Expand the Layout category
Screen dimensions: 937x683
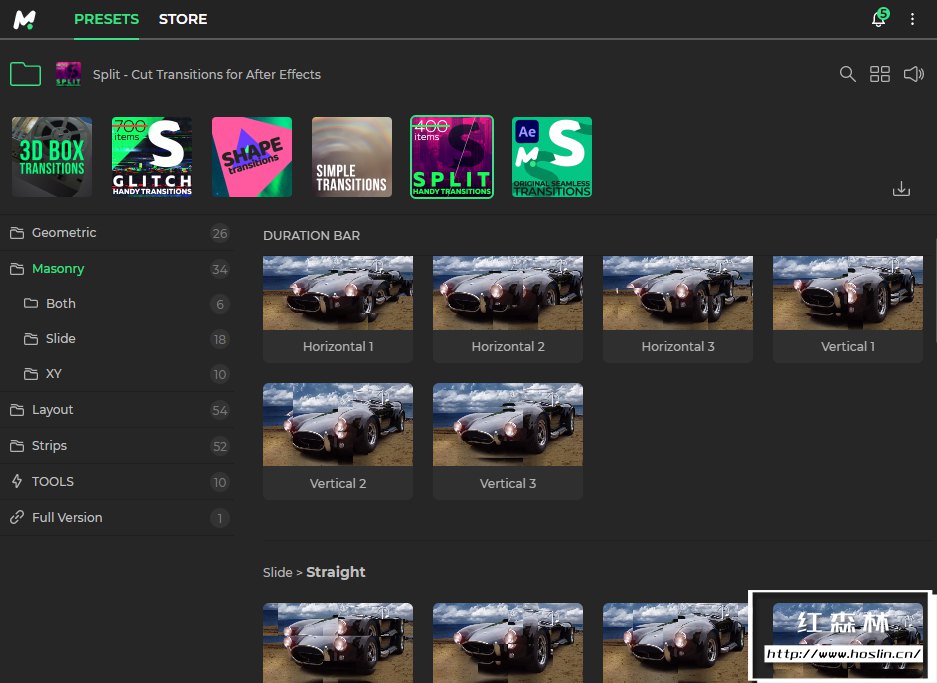[x=117, y=410]
